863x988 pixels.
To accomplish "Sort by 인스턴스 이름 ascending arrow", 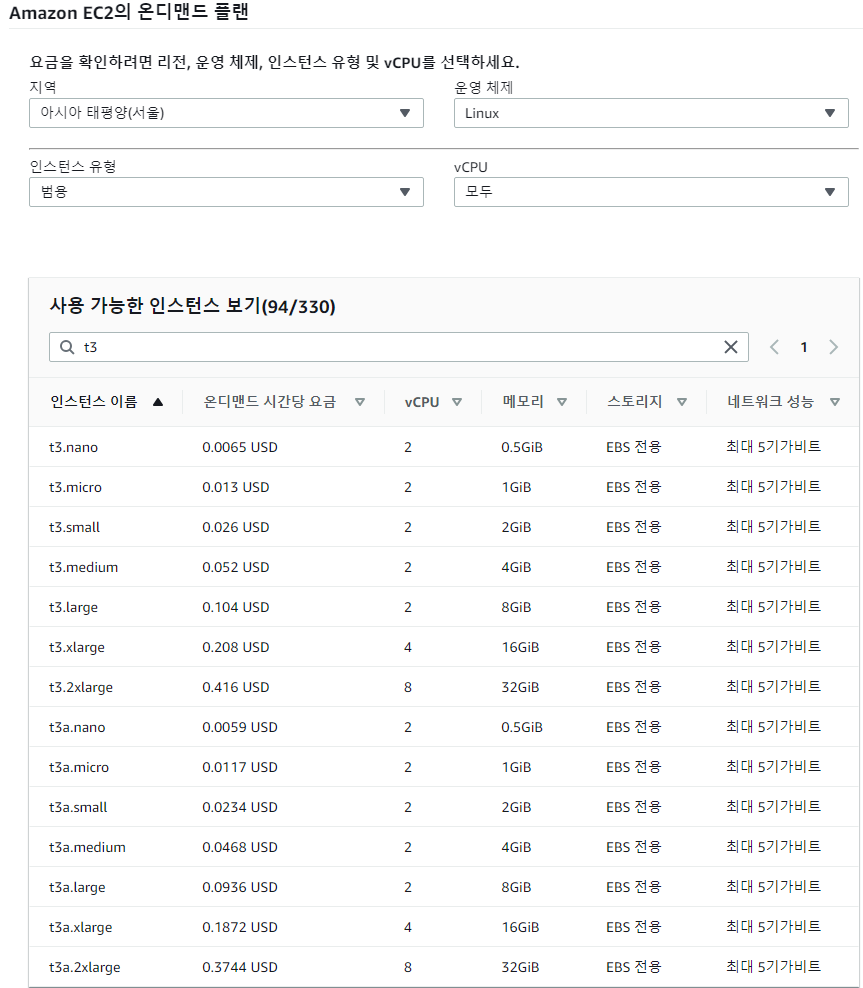I will click(157, 402).
